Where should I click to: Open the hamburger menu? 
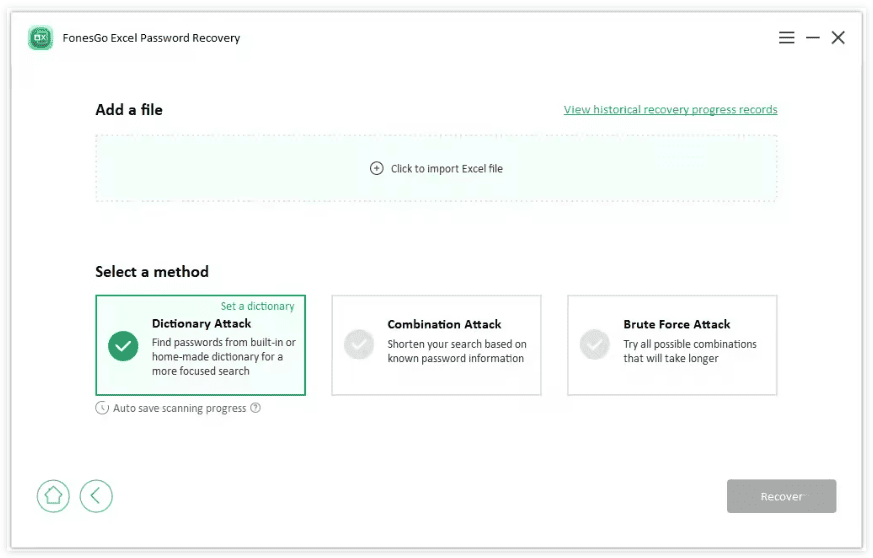786,38
